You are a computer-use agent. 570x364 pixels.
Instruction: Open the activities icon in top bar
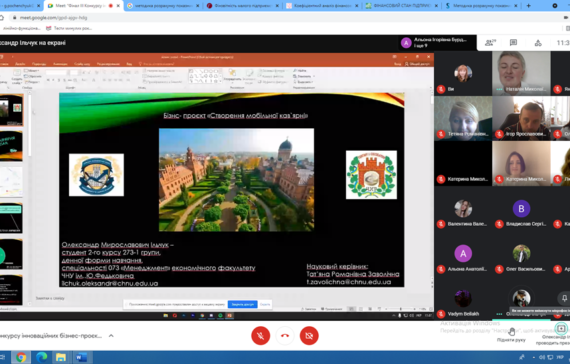[538, 43]
